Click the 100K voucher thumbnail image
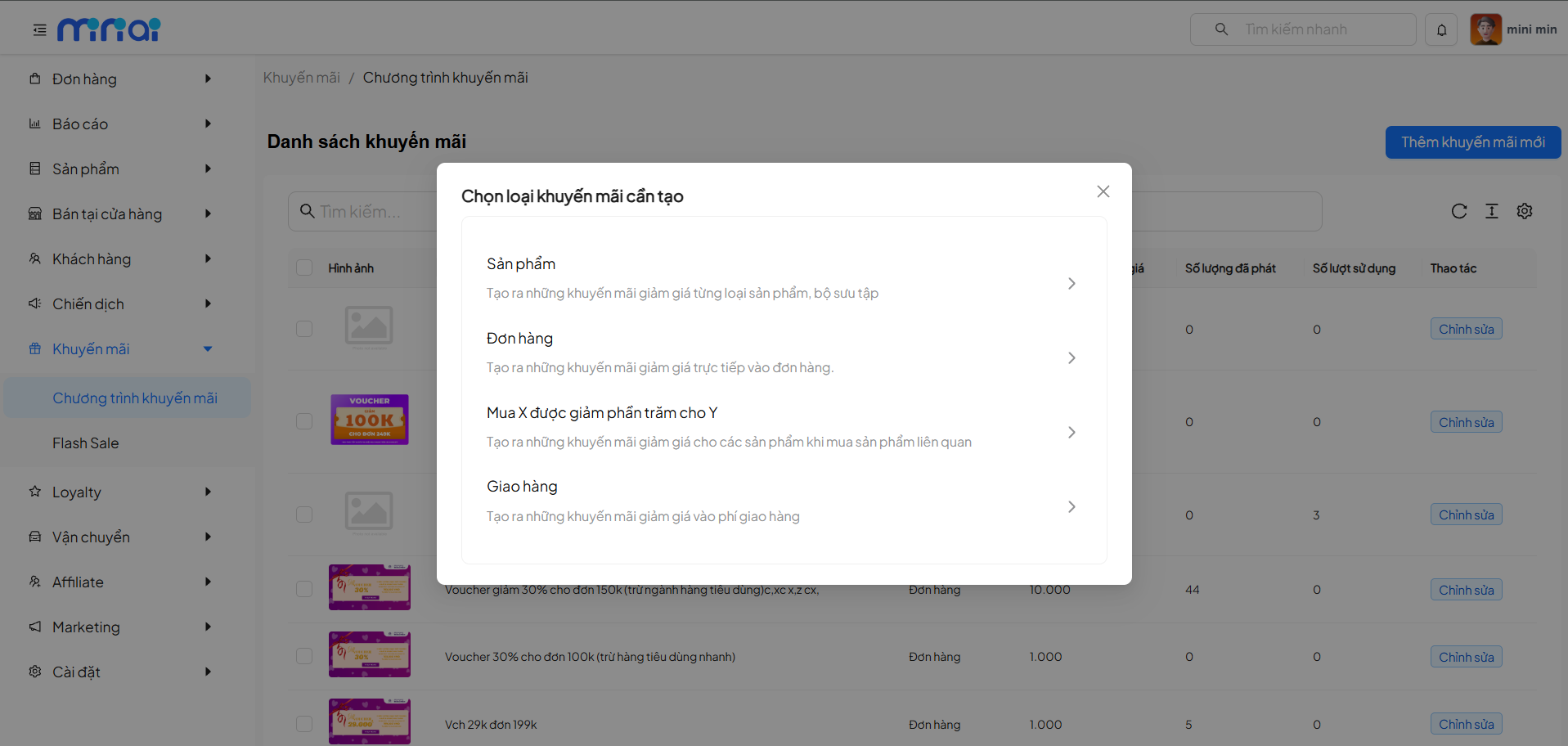The height and width of the screenshot is (746, 1568). (x=369, y=420)
